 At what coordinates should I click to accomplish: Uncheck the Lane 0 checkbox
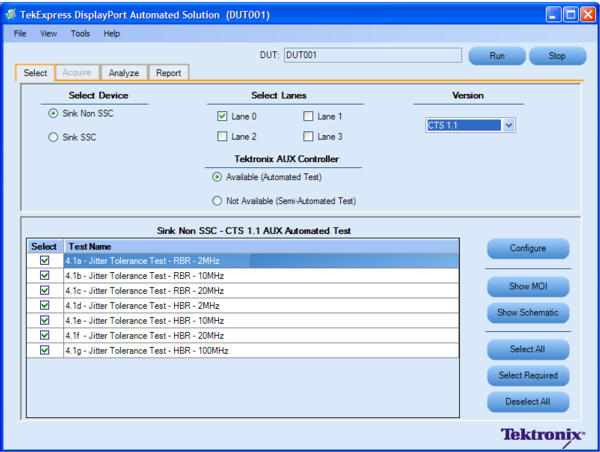pyautogui.click(x=222, y=116)
